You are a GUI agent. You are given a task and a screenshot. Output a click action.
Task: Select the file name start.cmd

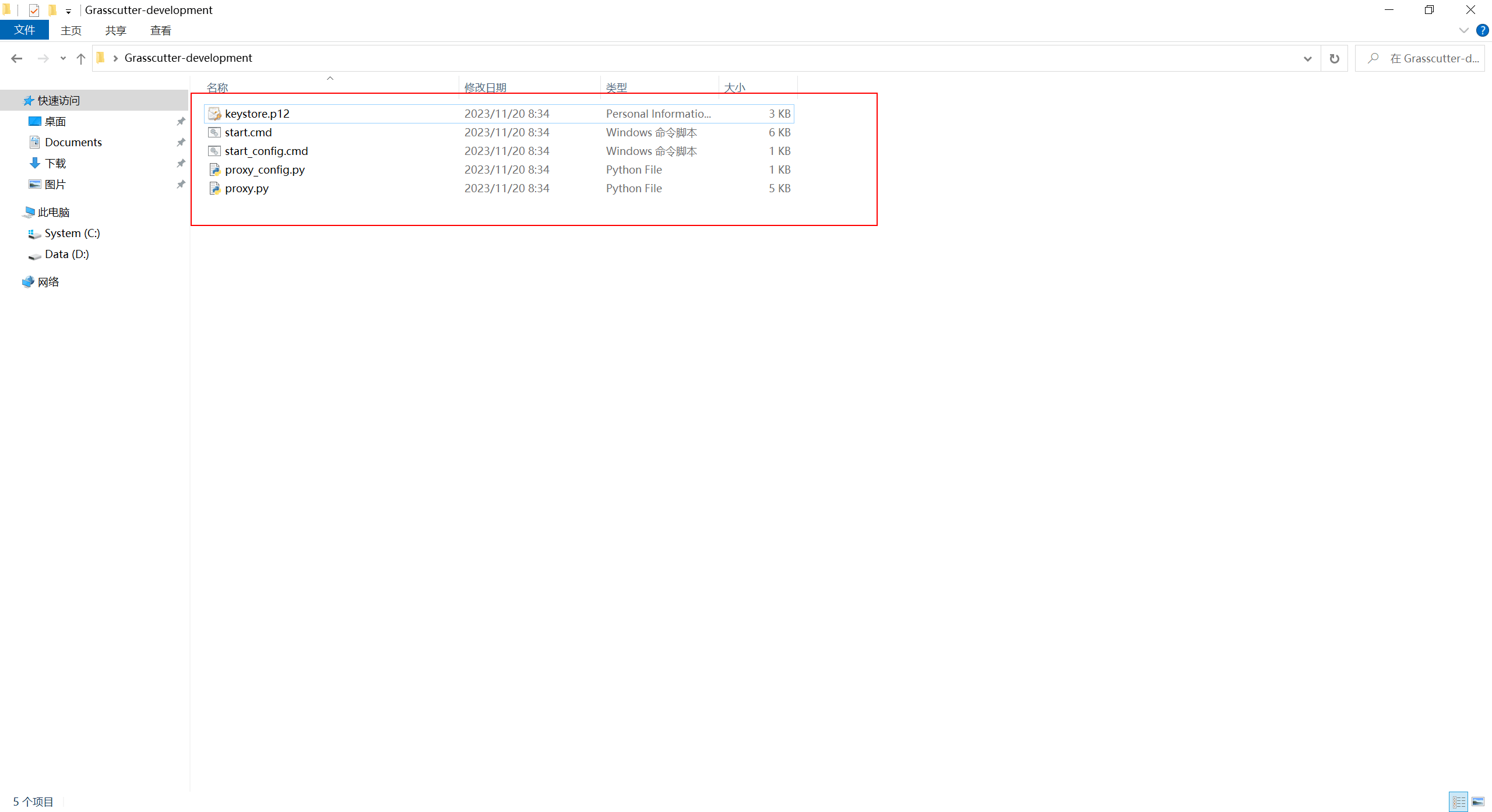coord(248,132)
